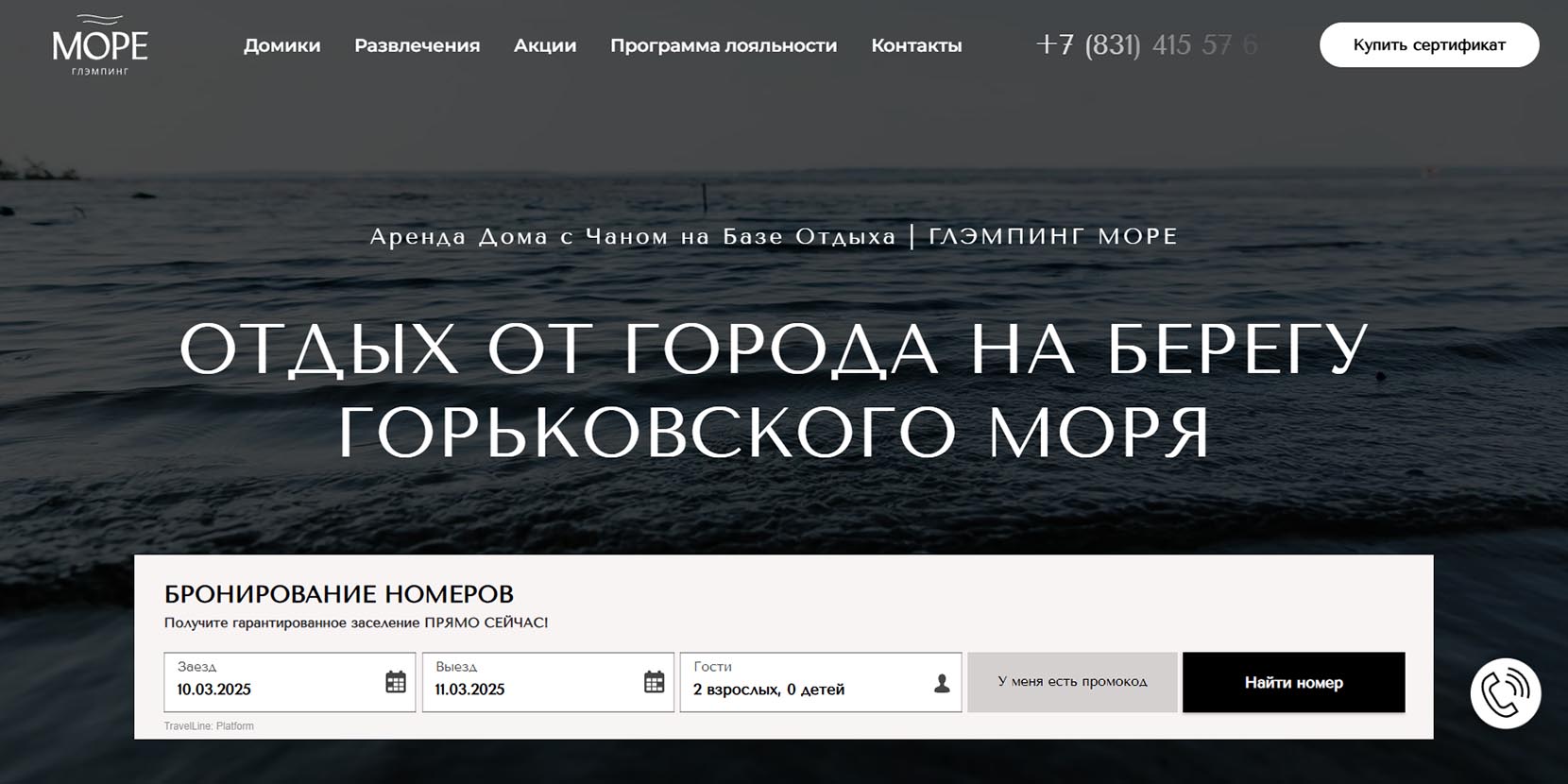Open the calendar icon in Заезд field
Viewport: 1568px width, 784px height.
(396, 682)
